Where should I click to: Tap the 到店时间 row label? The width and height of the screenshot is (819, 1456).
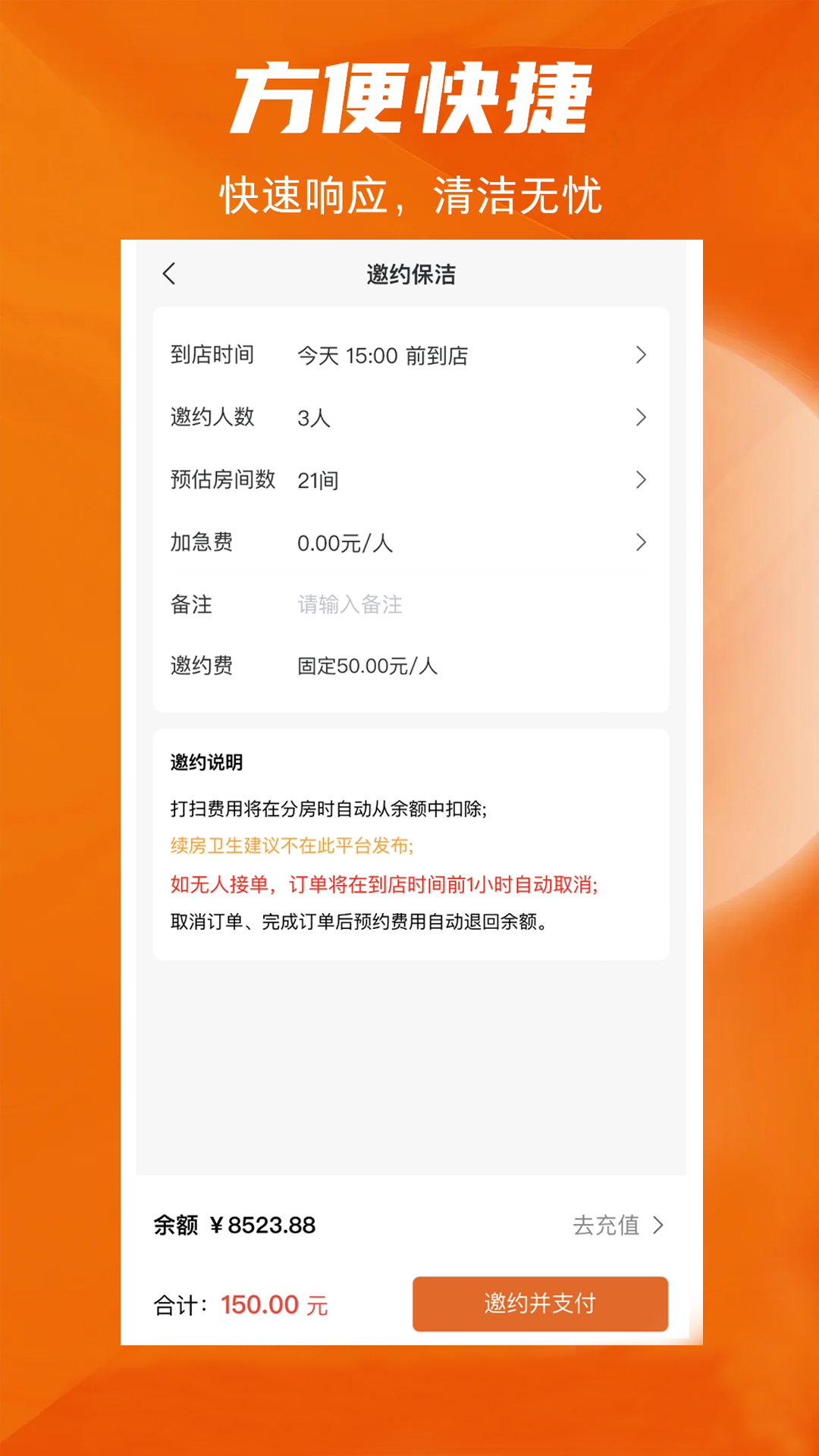212,354
